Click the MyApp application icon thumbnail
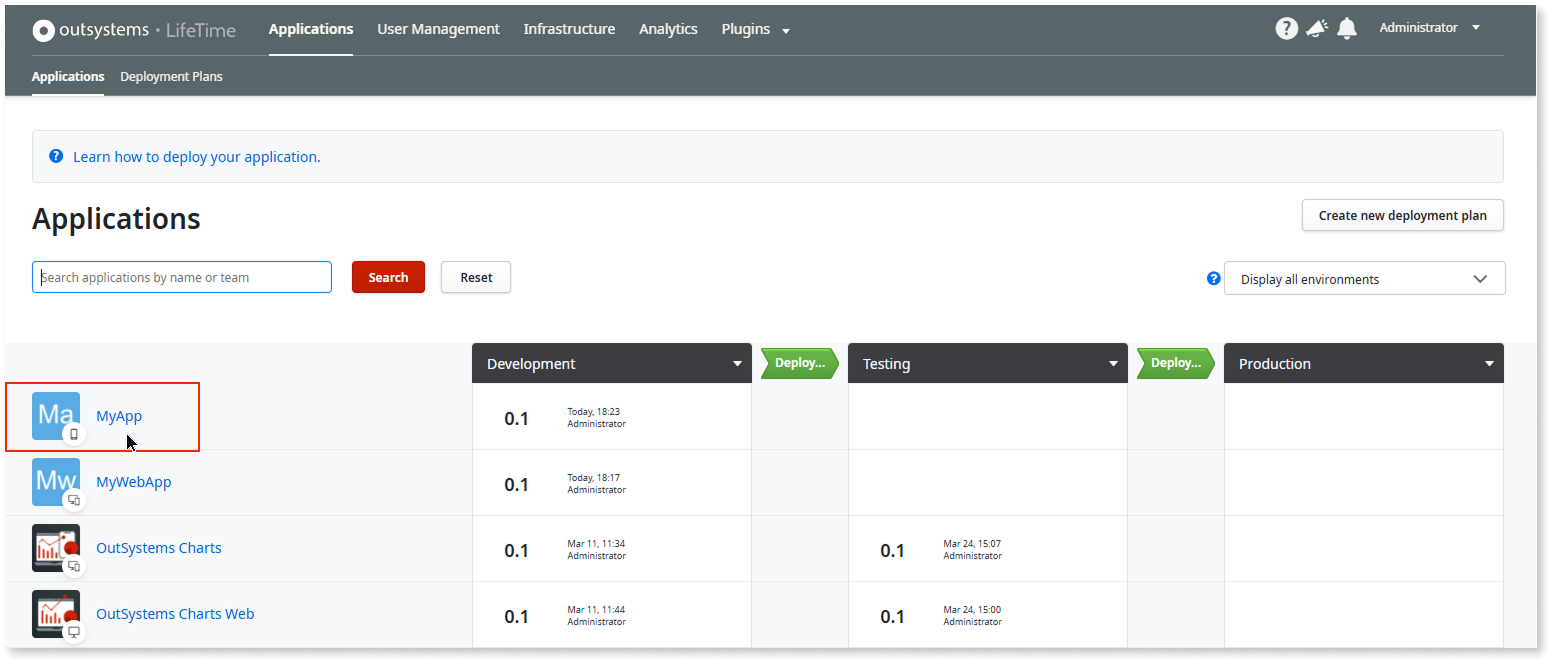1552x663 pixels. pyautogui.click(x=55, y=416)
